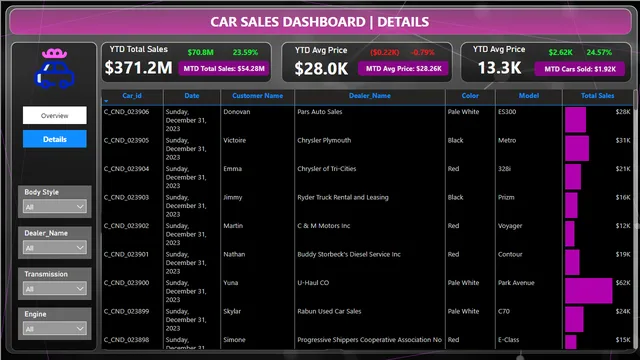Open the Dealer_Name filter dropdown
This screenshot has width=640, height=360.
pyautogui.click(x=55, y=248)
